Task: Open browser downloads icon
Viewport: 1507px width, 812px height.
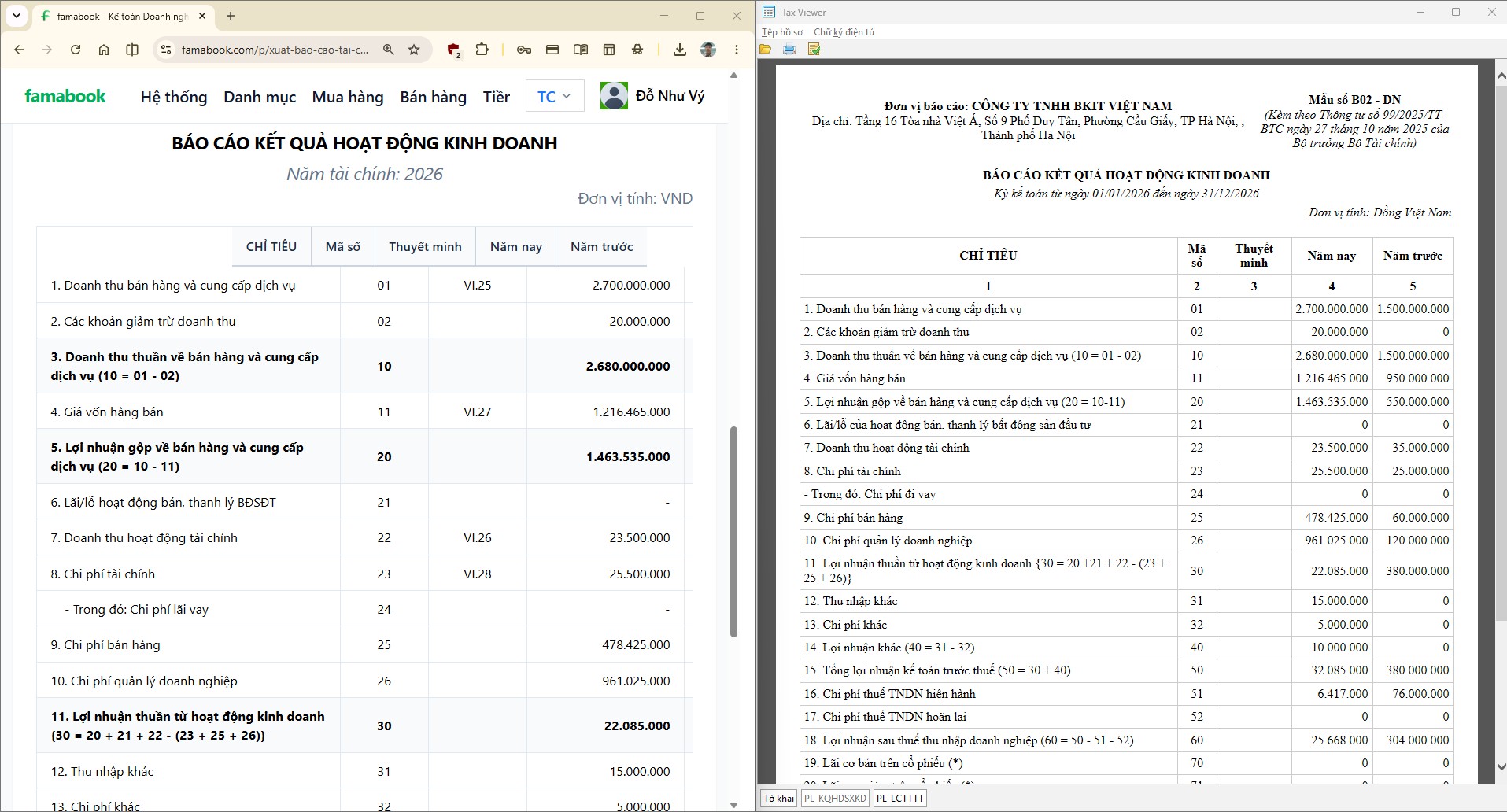Action: (680, 50)
